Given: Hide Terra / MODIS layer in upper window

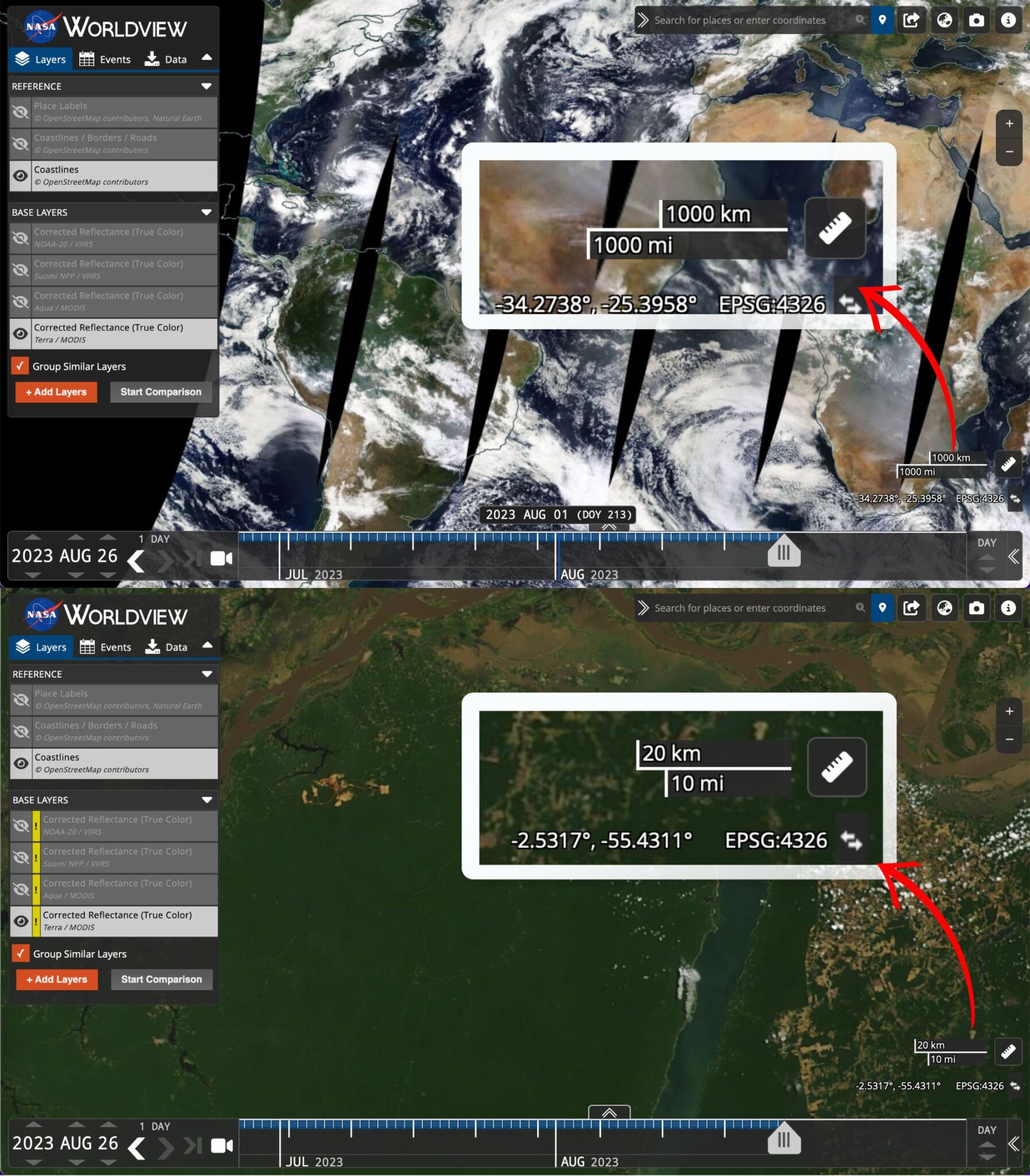Looking at the screenshot, I should 20,334.
